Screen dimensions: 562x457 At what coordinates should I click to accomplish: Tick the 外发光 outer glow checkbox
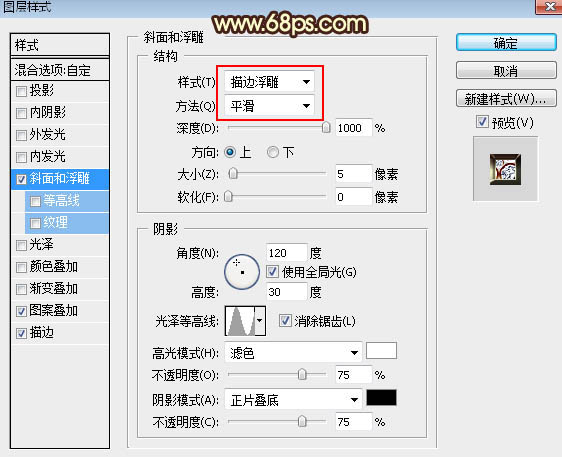tap(21, 135)
